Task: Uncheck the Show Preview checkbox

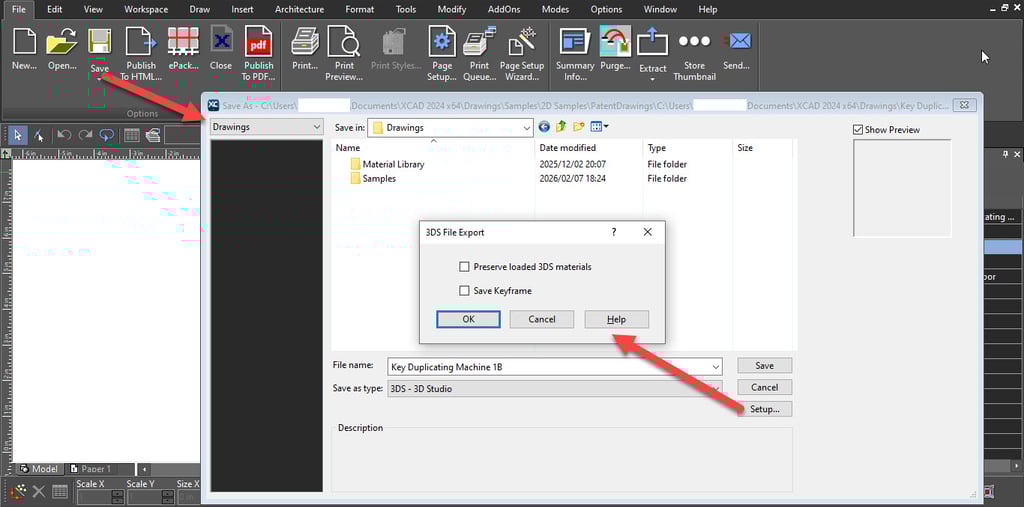Action: 858,129
